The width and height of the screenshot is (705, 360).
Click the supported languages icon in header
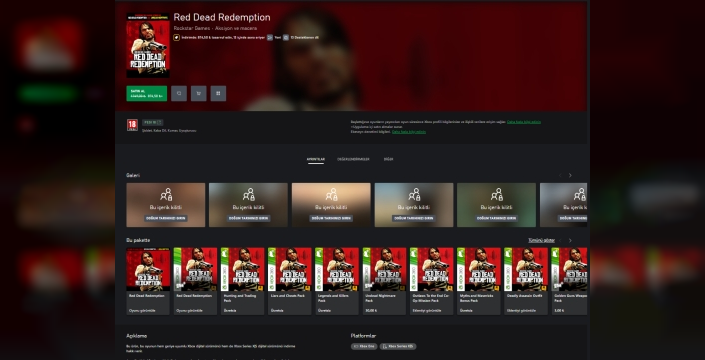[286, 37]
